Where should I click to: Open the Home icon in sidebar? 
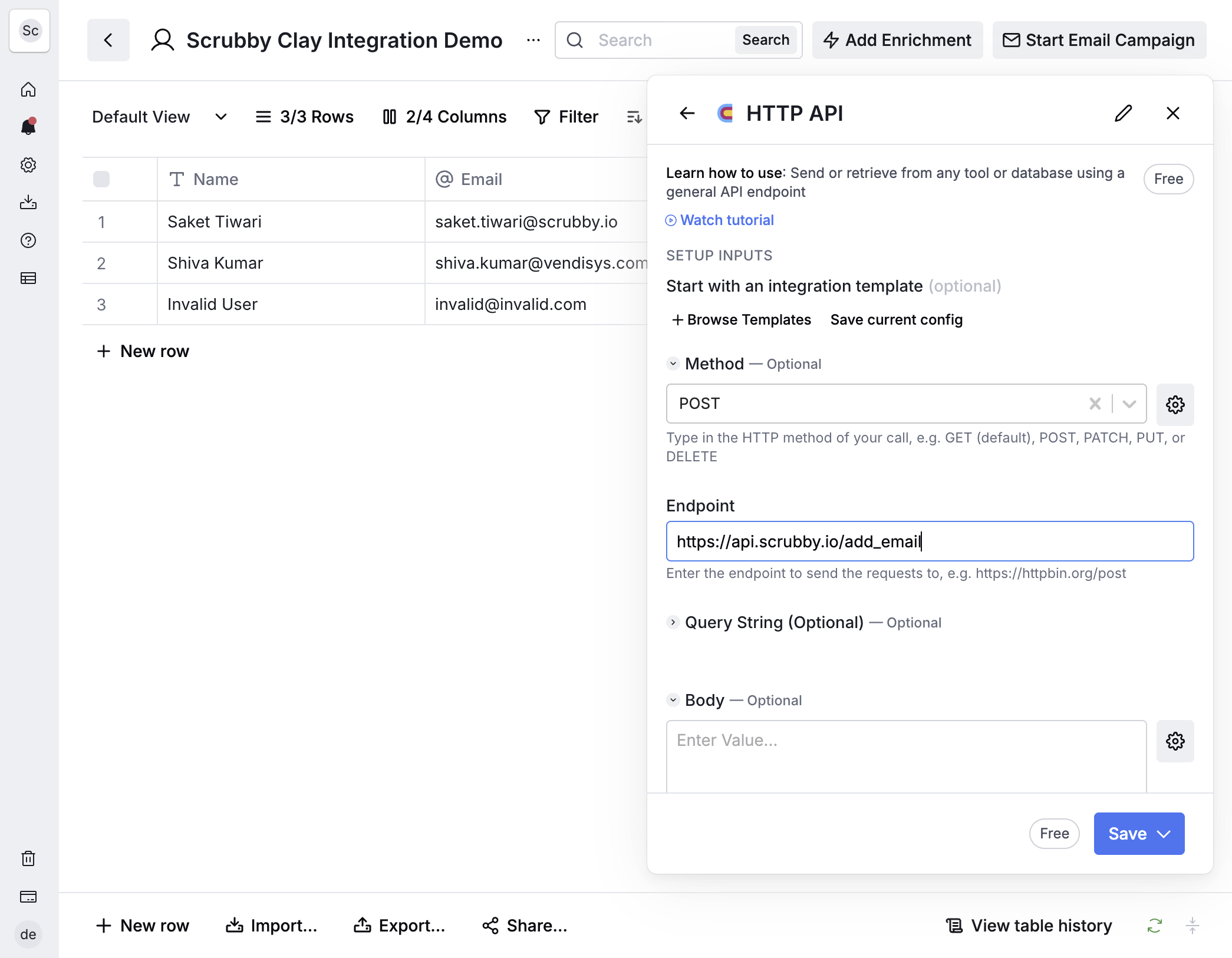(28, 90)
